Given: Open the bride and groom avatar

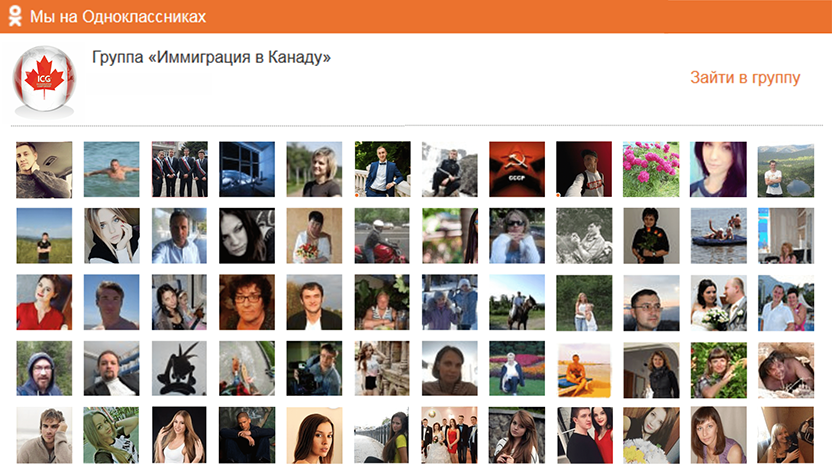Looking at the screenshot, I should pos(718,302).
